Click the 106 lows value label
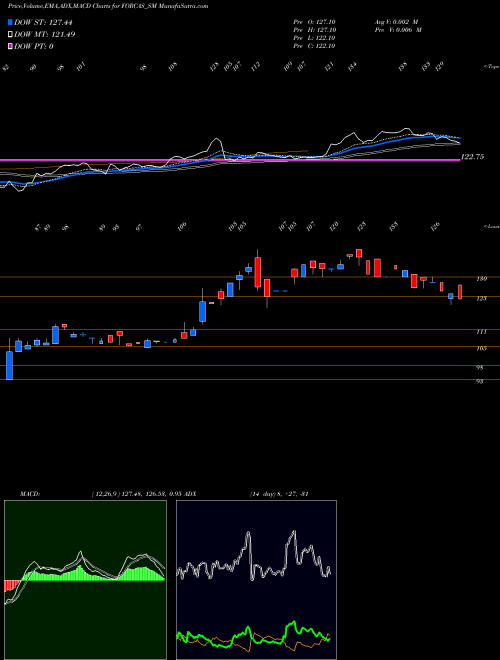The height and width of the screenshot is (660, 500). [x=182, y=227]
